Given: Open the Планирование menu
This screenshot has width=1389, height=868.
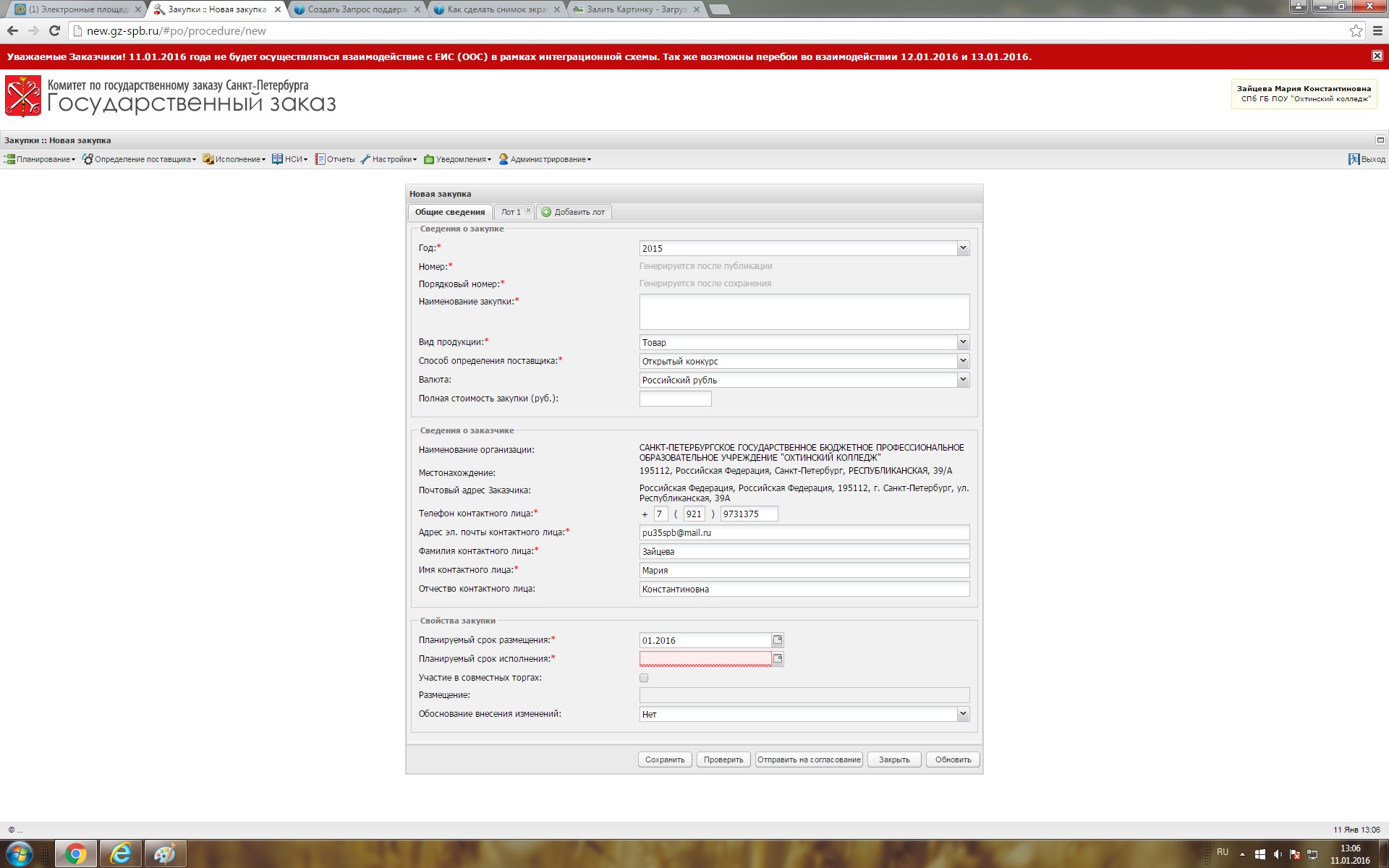Looking at the screenshot, I should (40, 159).
